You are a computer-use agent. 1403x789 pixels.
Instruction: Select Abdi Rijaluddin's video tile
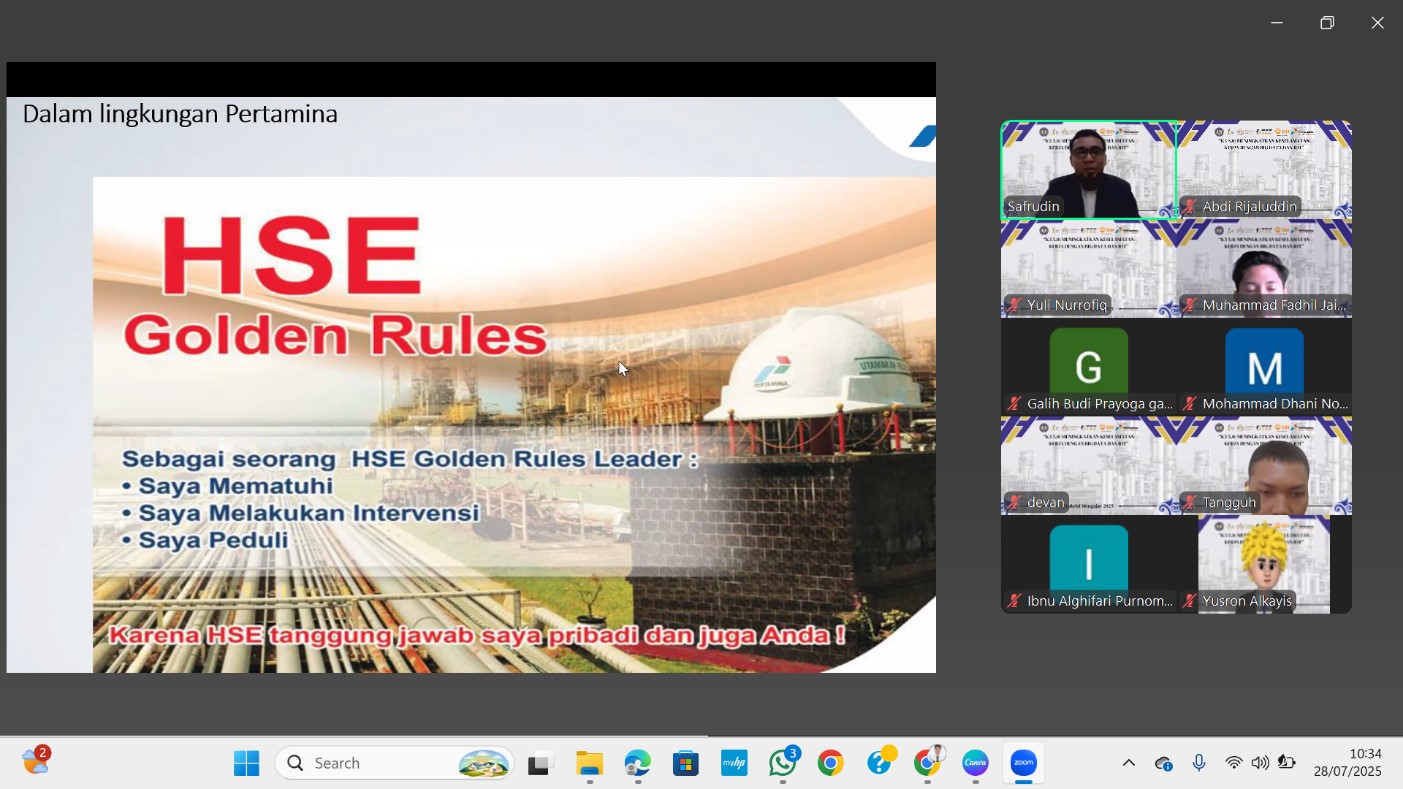[x=1264, y=169]
